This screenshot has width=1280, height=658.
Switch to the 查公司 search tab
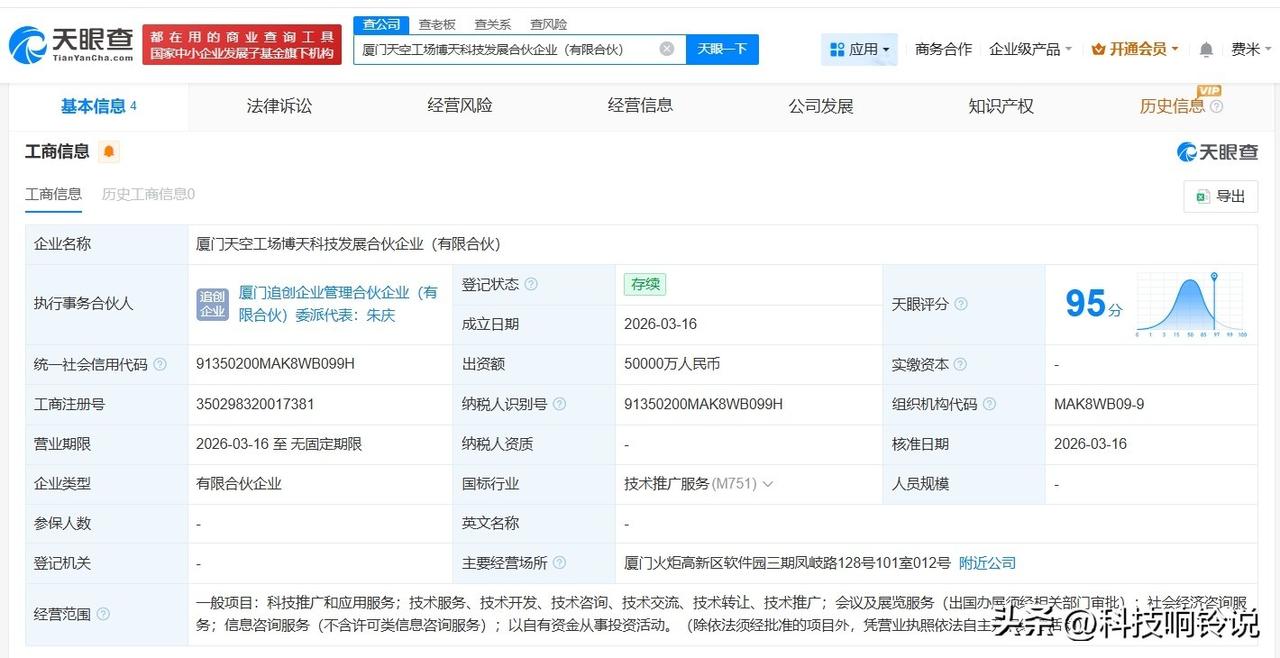[x=381, y=24]
